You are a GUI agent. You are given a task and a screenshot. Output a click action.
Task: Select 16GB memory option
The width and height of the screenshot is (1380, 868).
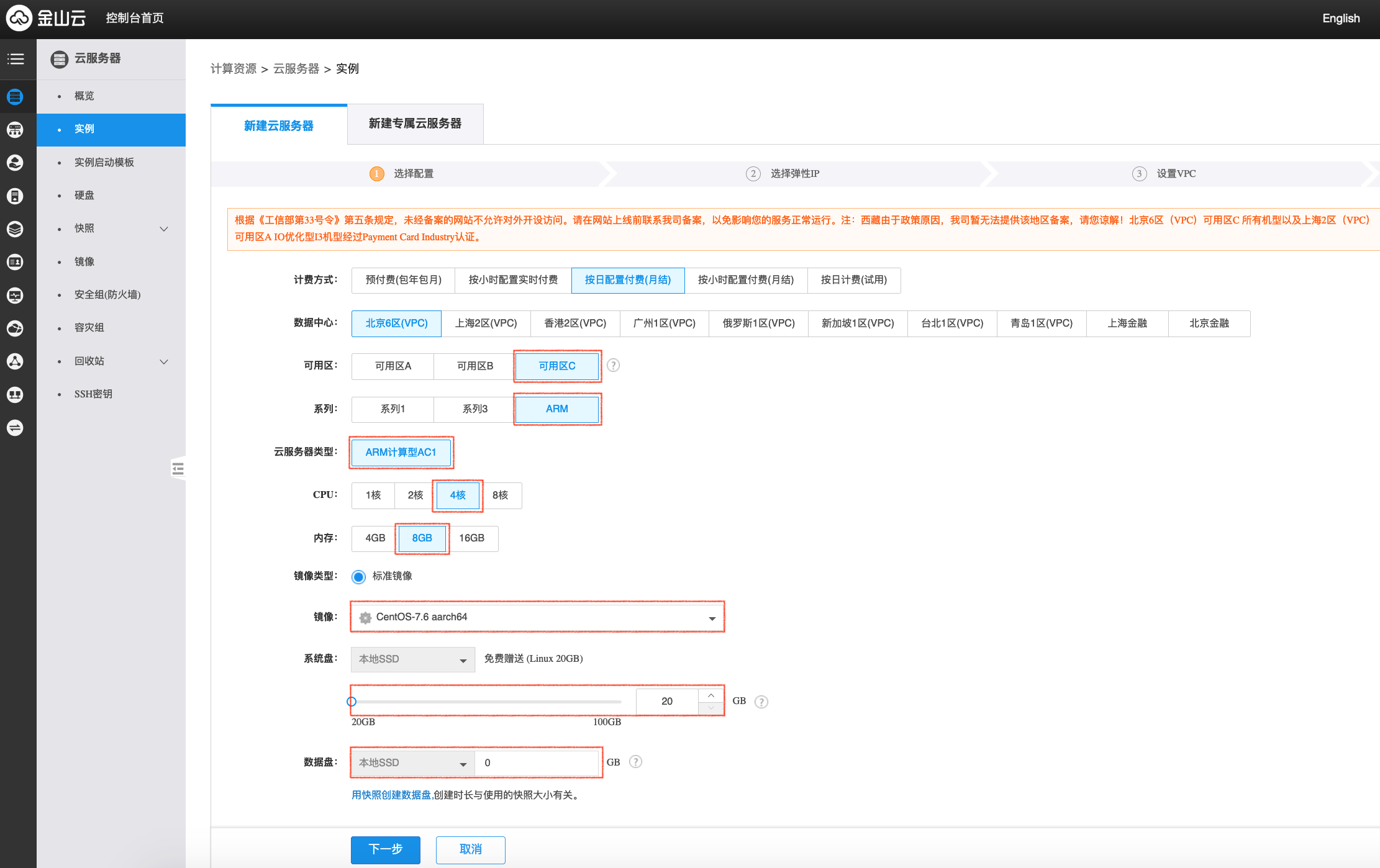click(472, 538)
